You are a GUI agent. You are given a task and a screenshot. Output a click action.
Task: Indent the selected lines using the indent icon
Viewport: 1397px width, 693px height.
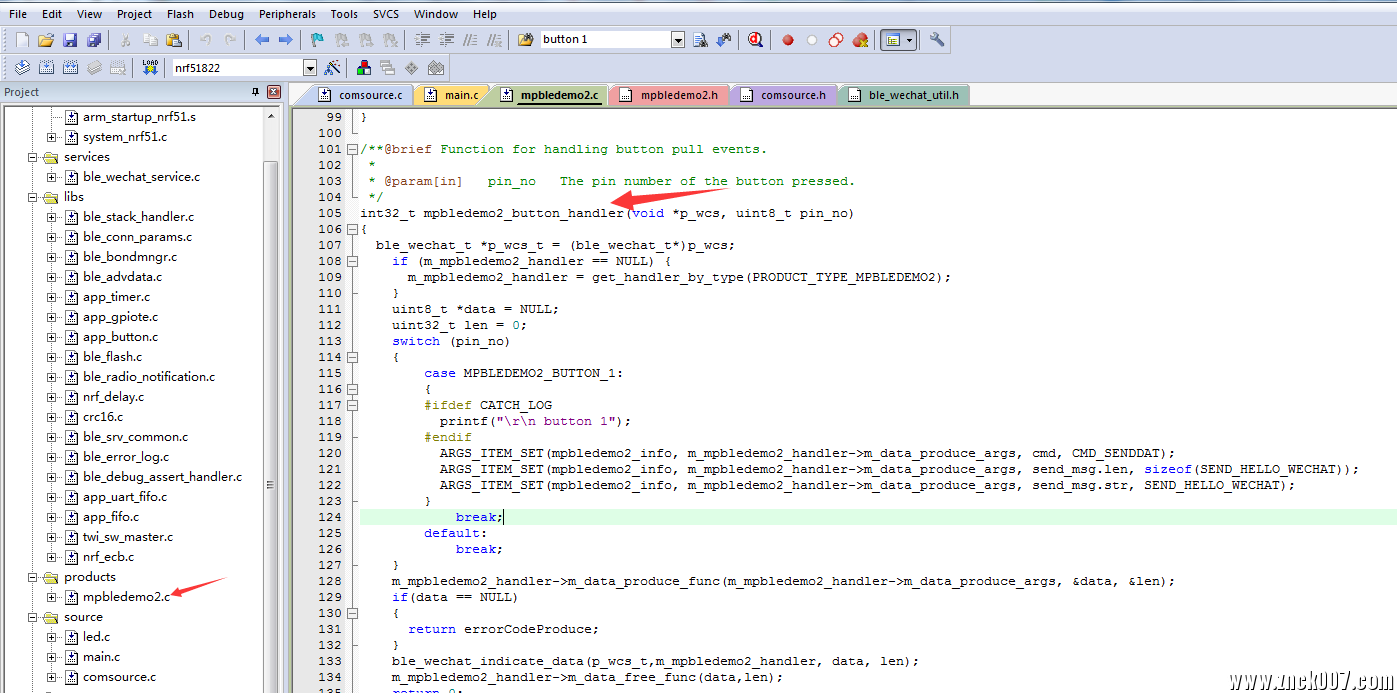(x=422, y=40)
